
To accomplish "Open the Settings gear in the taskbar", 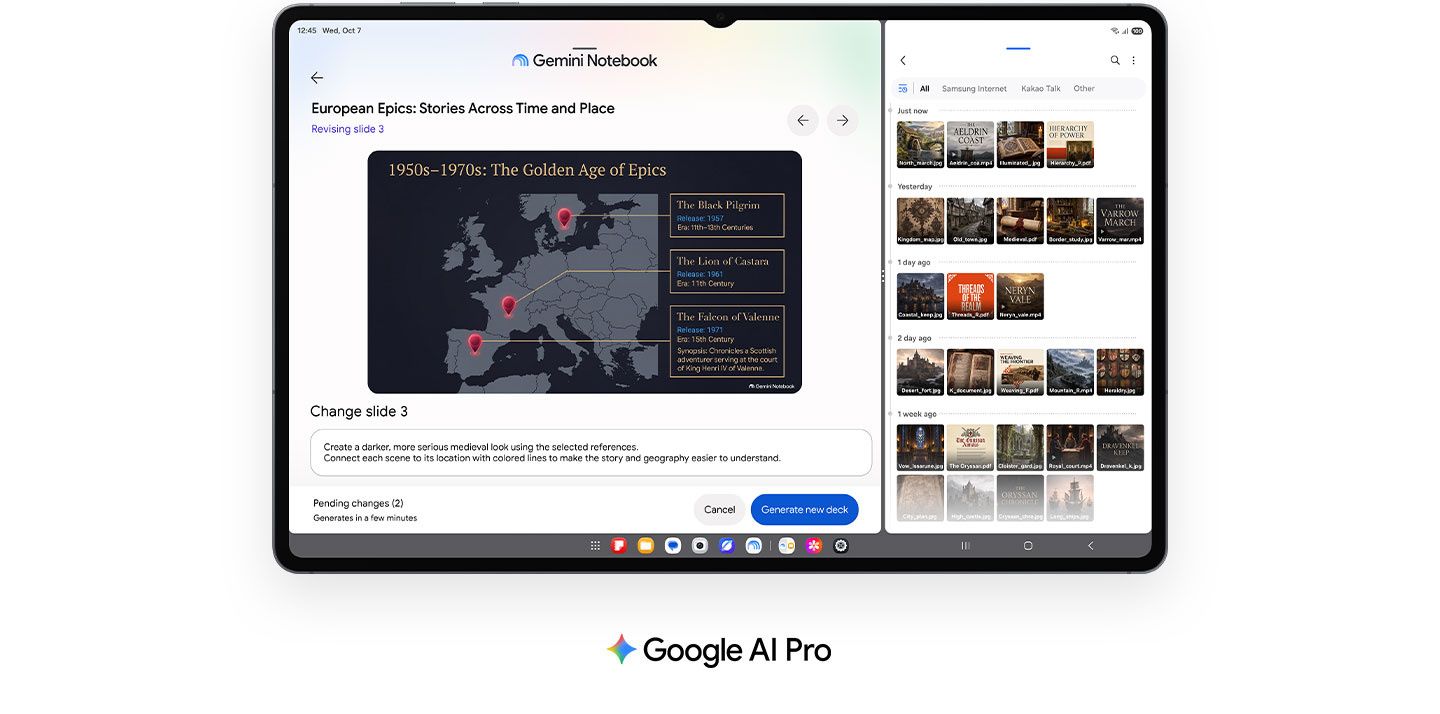I will click(x=841, y=546).
